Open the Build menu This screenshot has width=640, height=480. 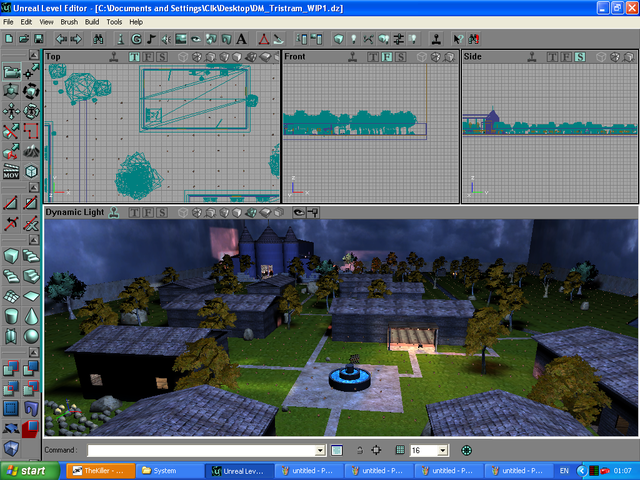pyautogui.click(x=92, y=21)
